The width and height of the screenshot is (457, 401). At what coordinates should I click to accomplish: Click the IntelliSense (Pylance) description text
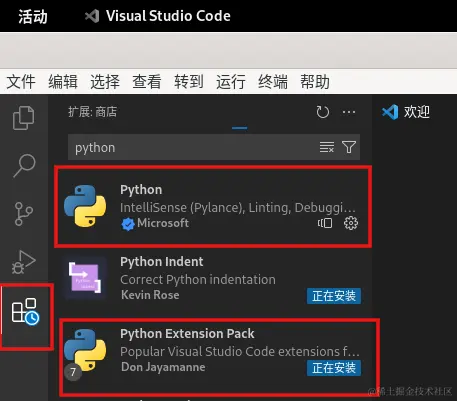(238, 208)
